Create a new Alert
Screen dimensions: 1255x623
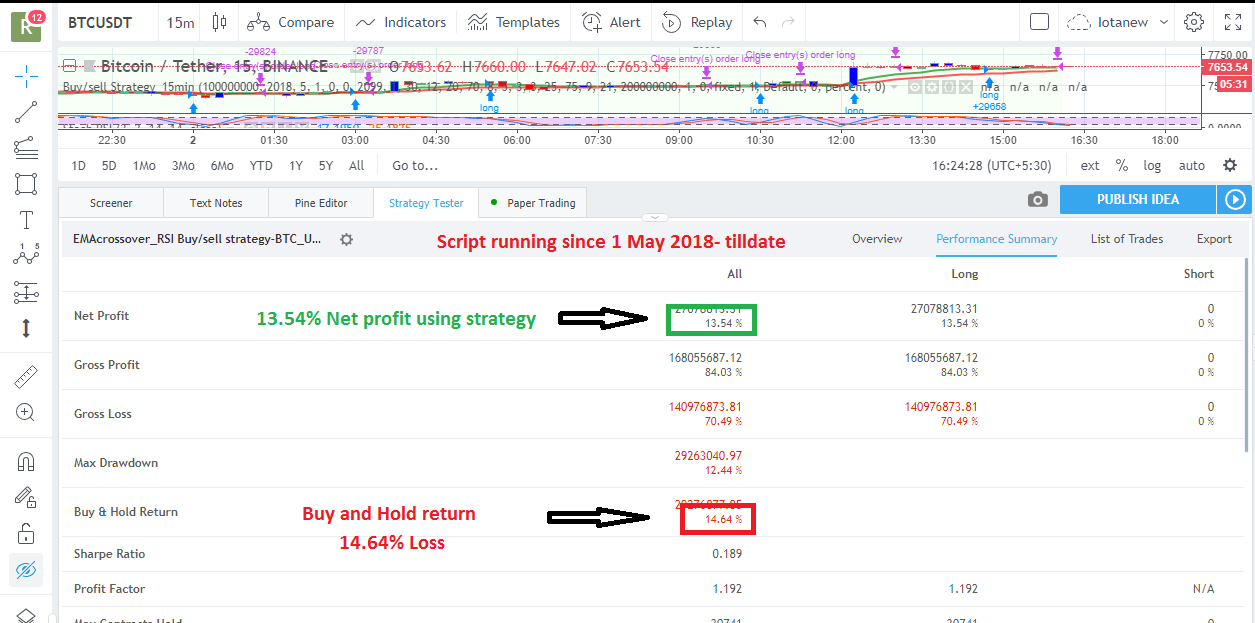(612, 22)
